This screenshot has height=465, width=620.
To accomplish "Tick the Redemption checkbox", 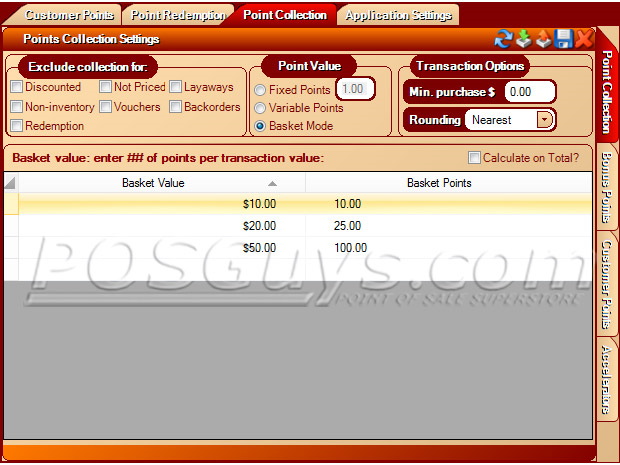I will tap(16, 126).
